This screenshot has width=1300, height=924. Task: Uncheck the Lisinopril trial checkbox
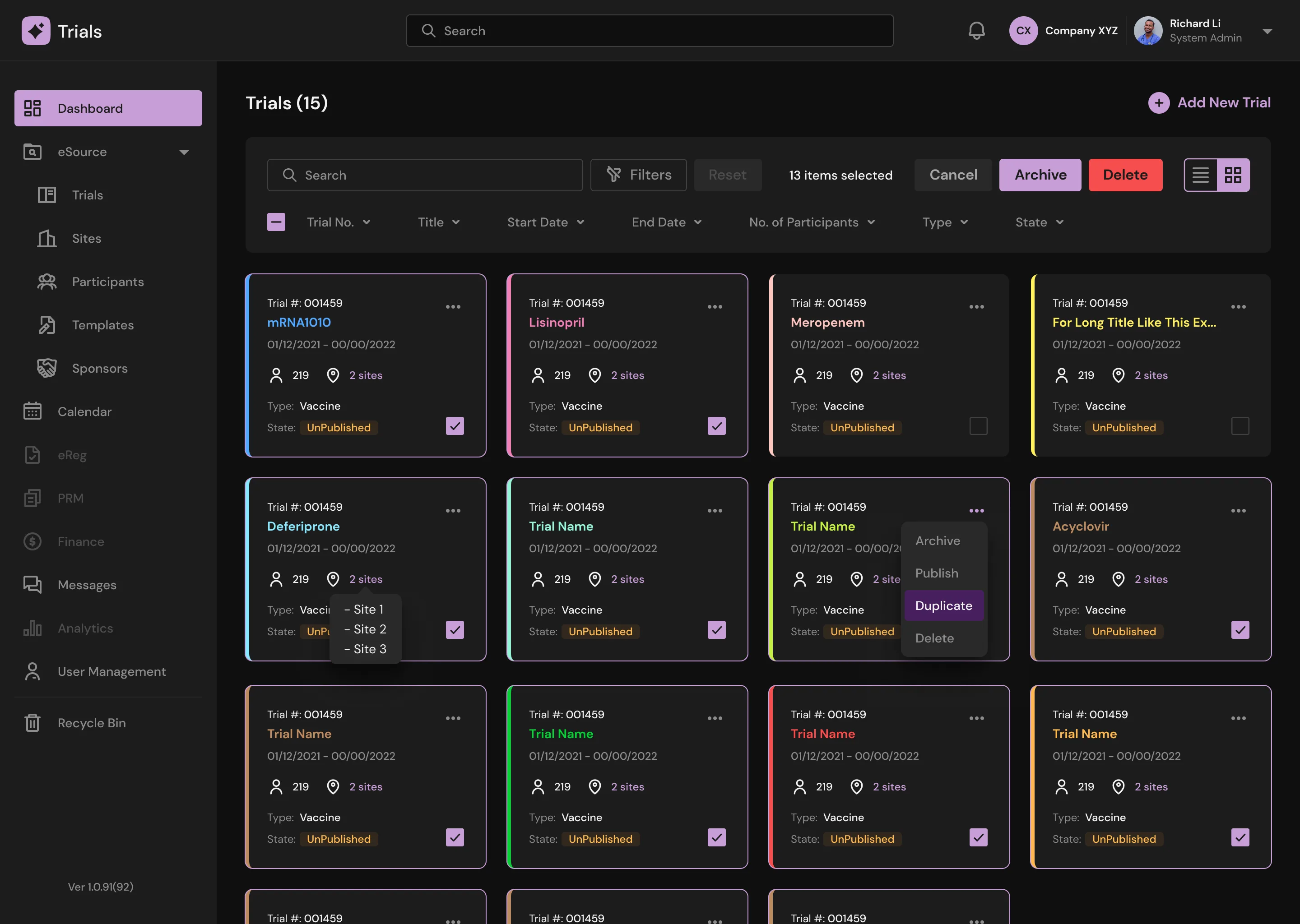click(717, 426)
